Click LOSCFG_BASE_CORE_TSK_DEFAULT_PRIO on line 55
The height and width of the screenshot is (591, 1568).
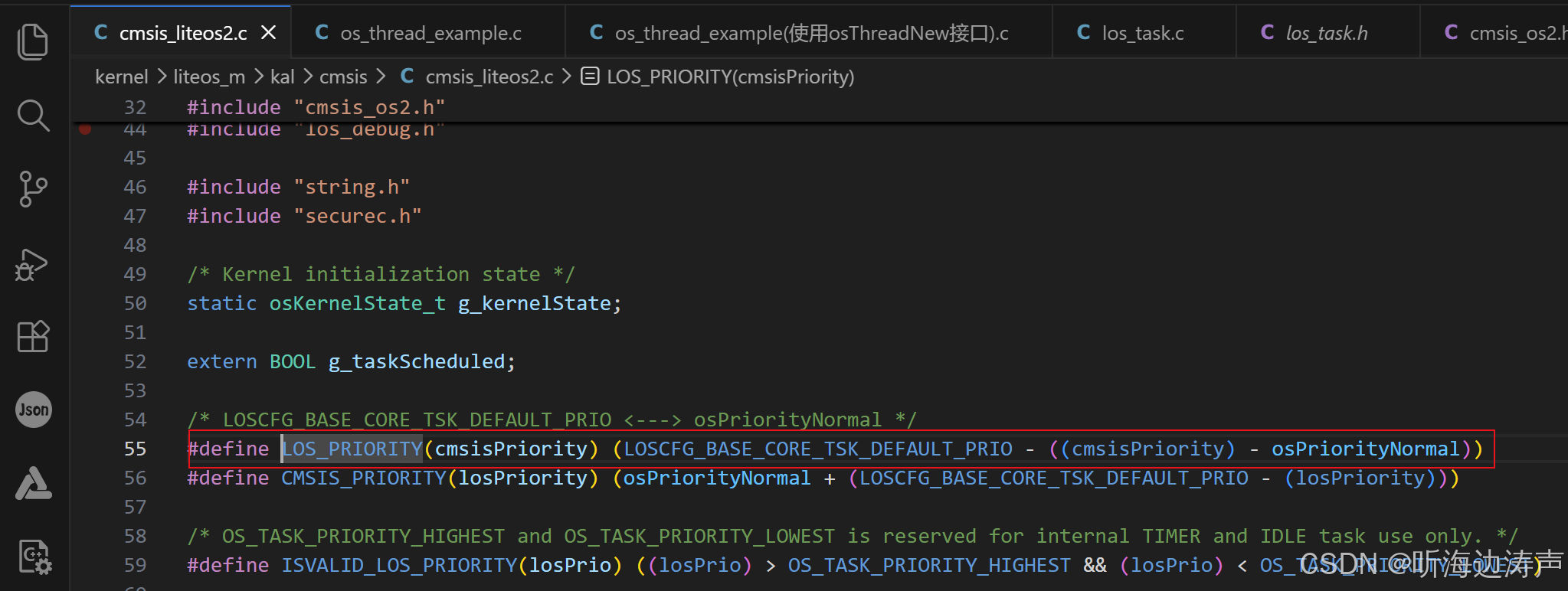point(818,449)
